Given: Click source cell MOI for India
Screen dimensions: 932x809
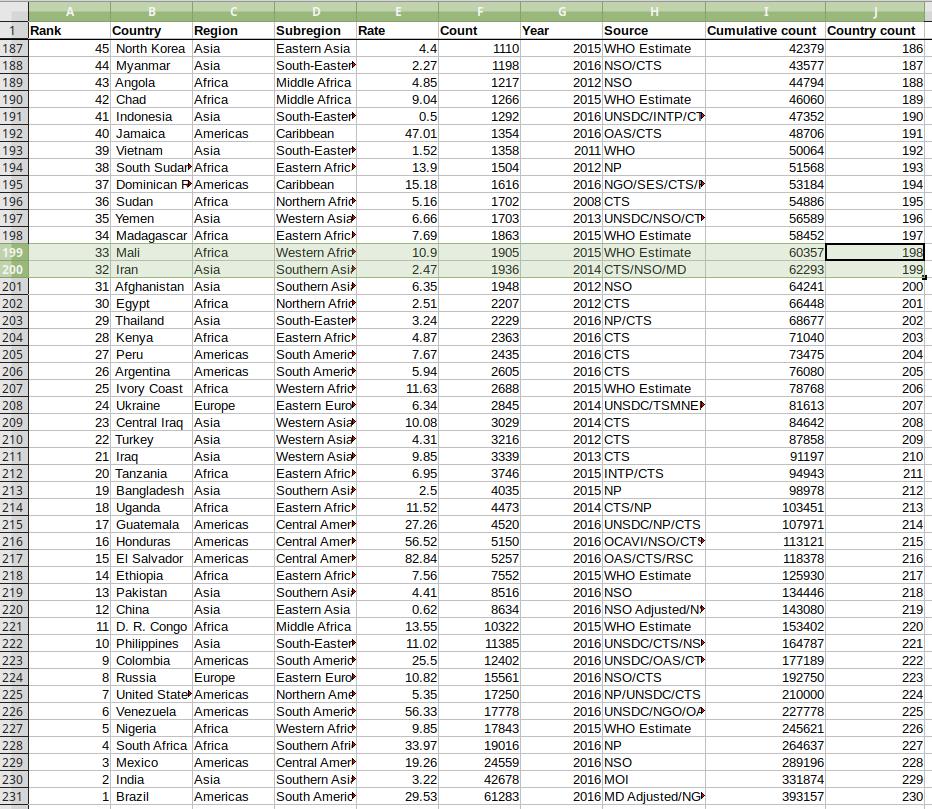Looking at the screenshot, I should tap(654, 779).
